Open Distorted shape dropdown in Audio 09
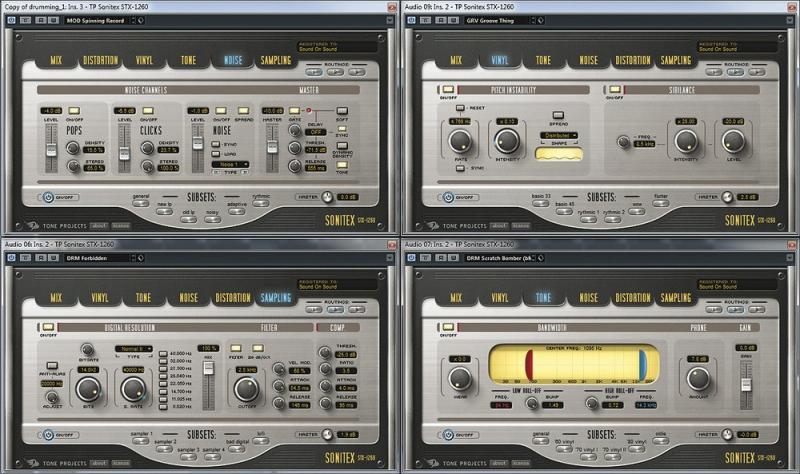The image size is (800, 474). tap(559, 135)
